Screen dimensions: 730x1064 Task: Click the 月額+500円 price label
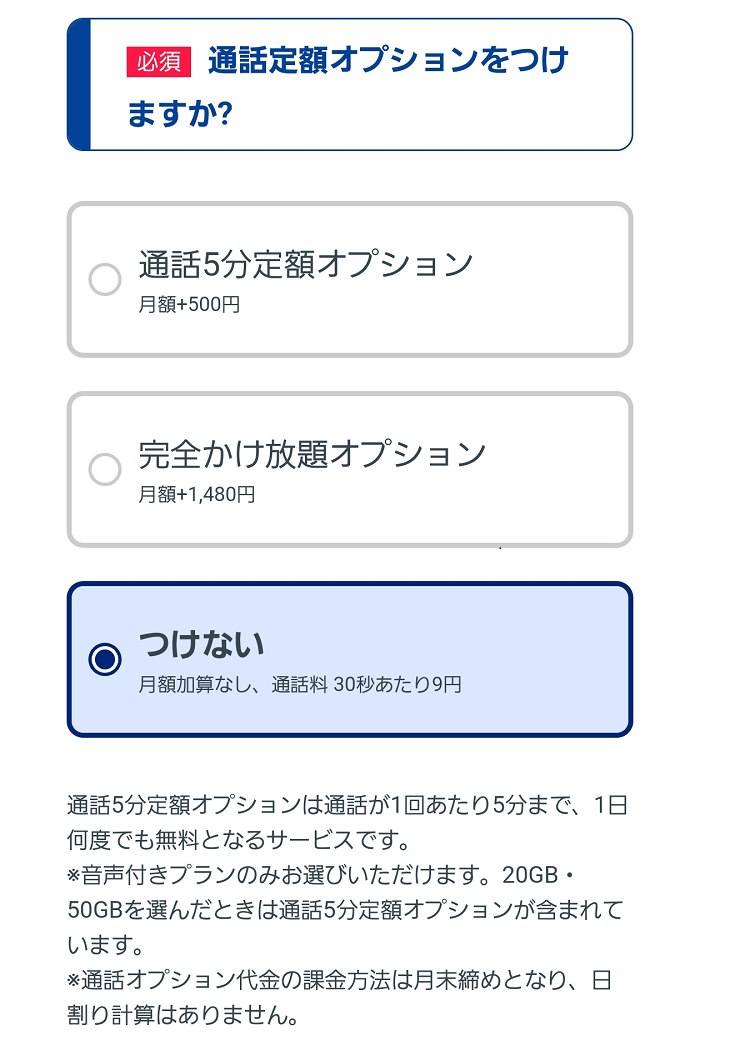pos(189,303)
